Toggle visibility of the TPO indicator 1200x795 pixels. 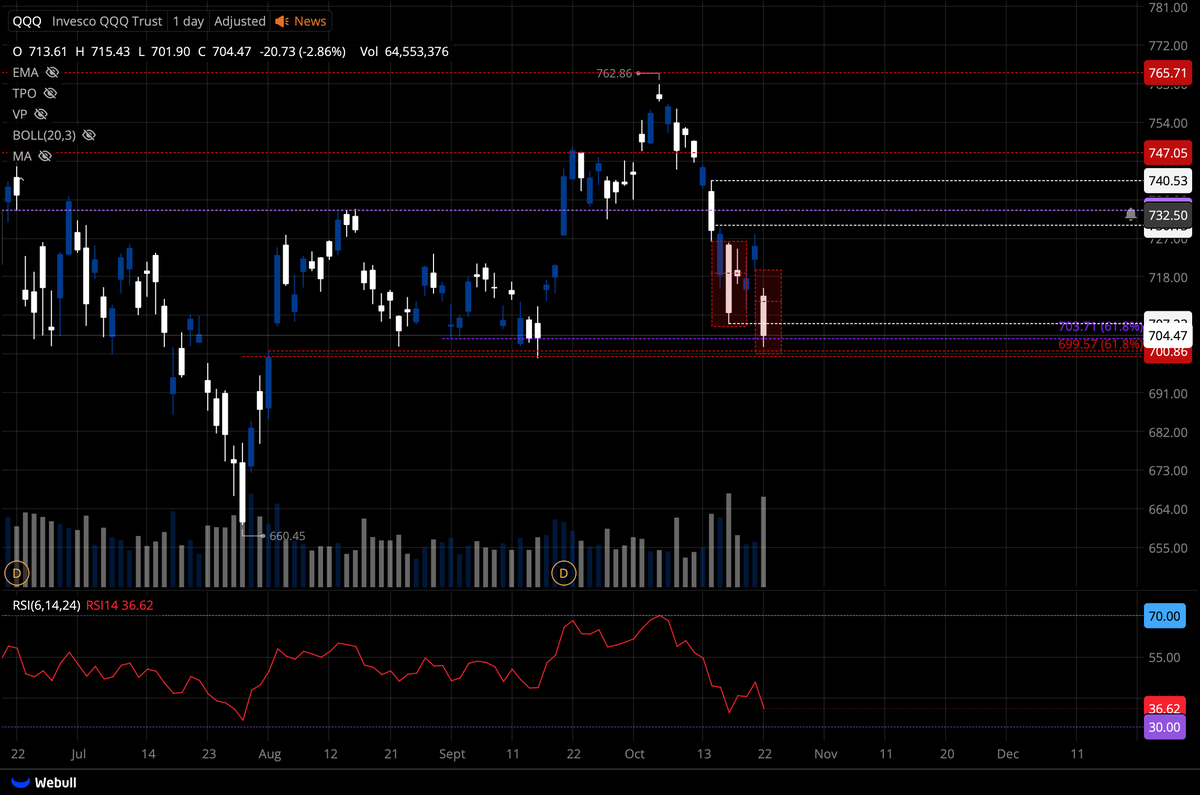point(50,93)
